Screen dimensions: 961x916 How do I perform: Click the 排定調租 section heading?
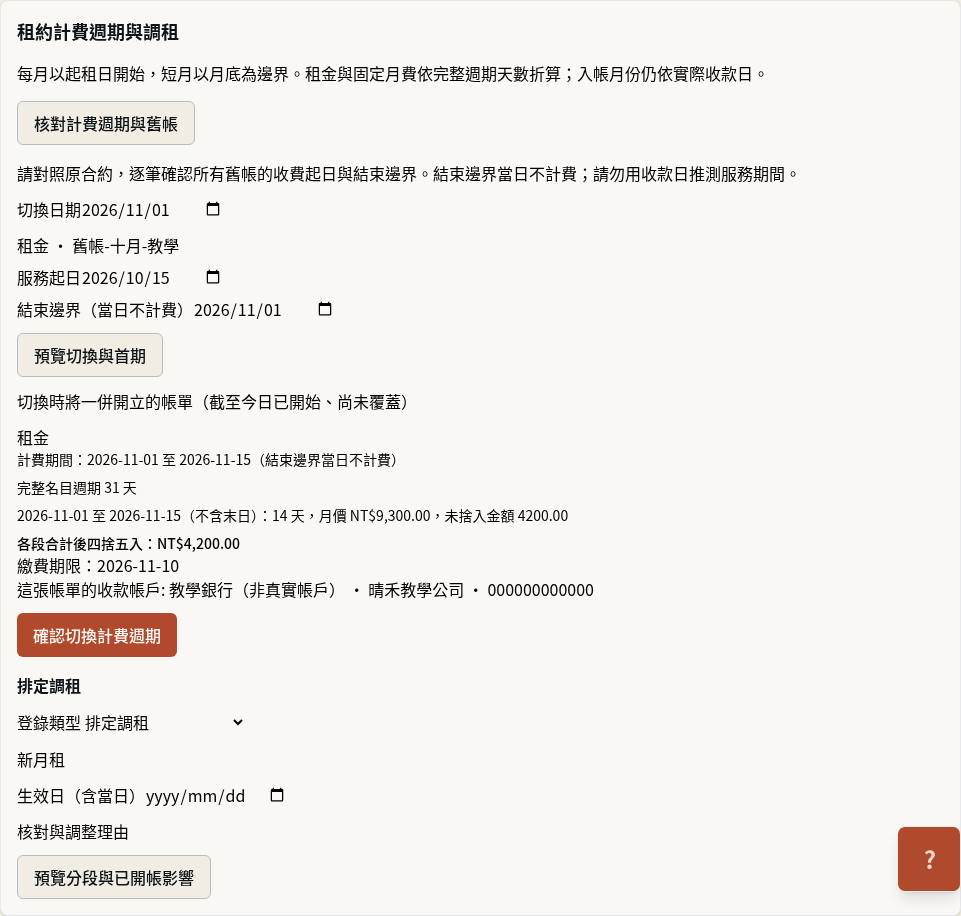49,686
